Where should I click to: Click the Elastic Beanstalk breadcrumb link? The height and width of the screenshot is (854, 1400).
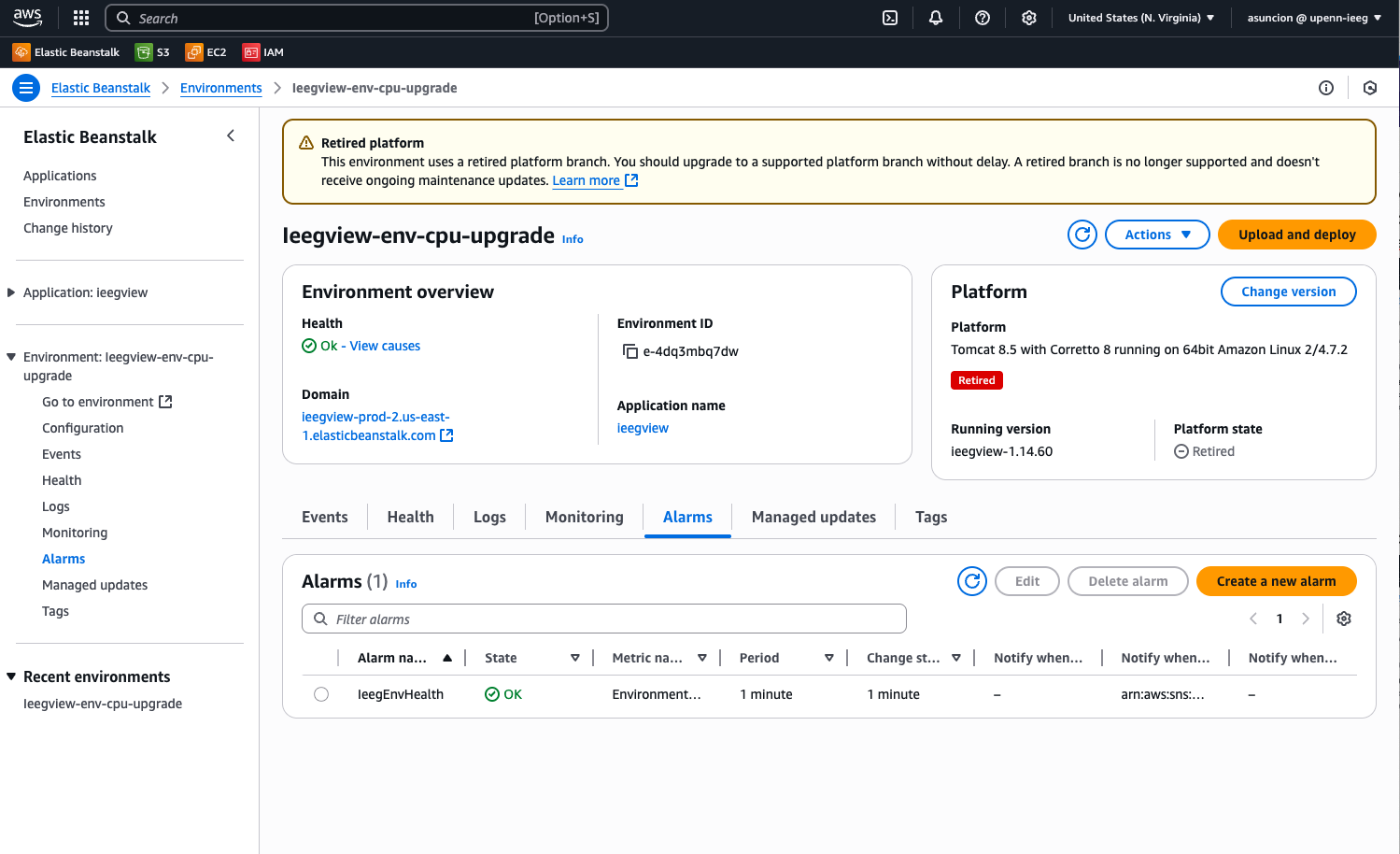(x=101, y=88)
